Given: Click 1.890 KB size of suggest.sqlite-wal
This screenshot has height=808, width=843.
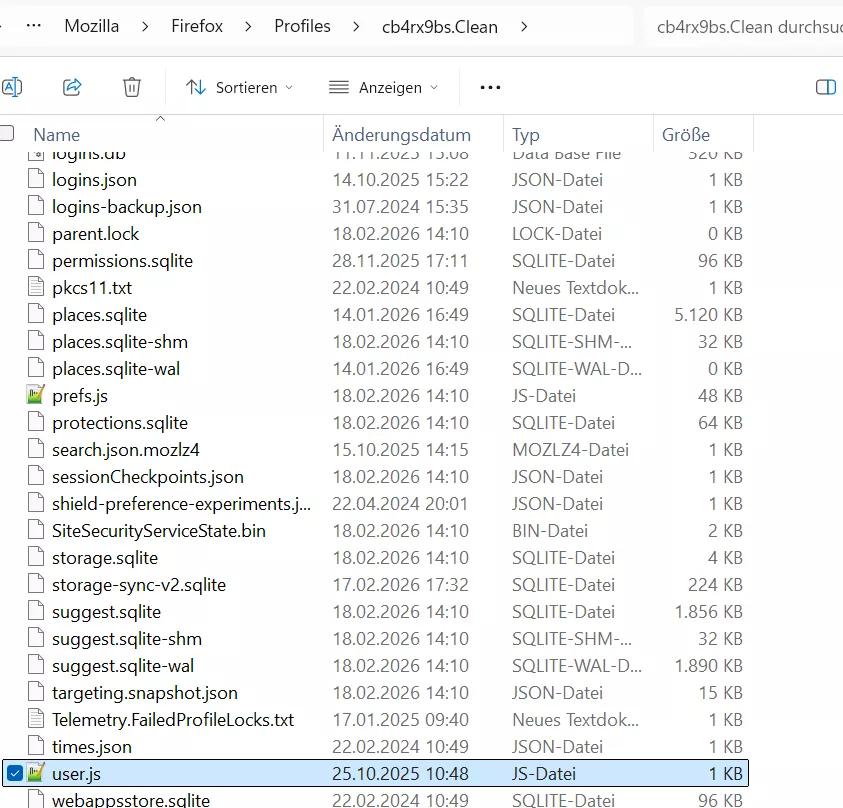Looking at the screenshot, I should [709, 666].
